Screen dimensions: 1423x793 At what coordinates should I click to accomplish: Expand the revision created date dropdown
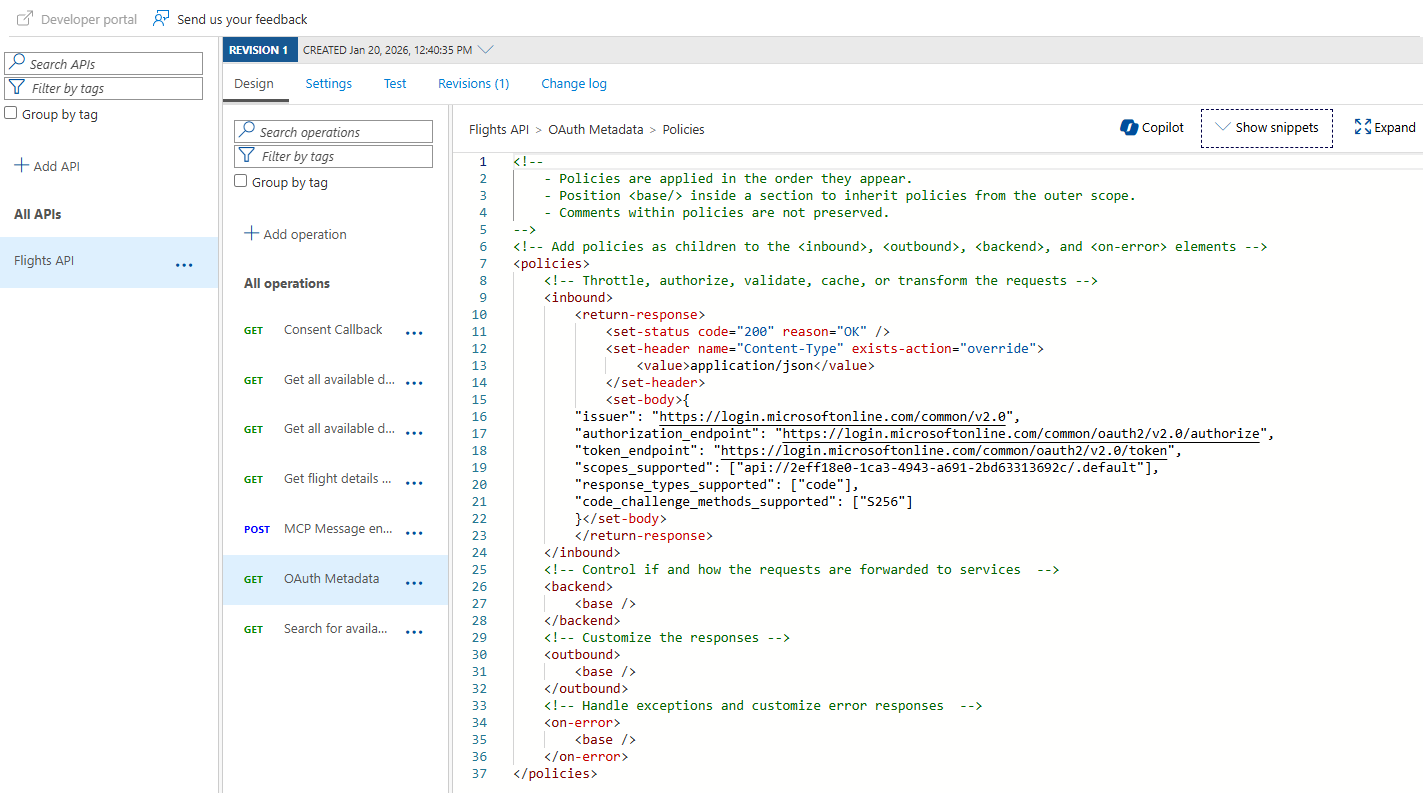484,47
